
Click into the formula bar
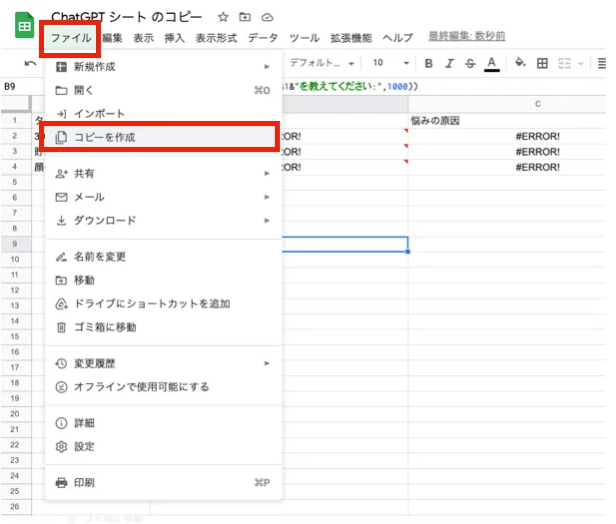click(444, 86)
